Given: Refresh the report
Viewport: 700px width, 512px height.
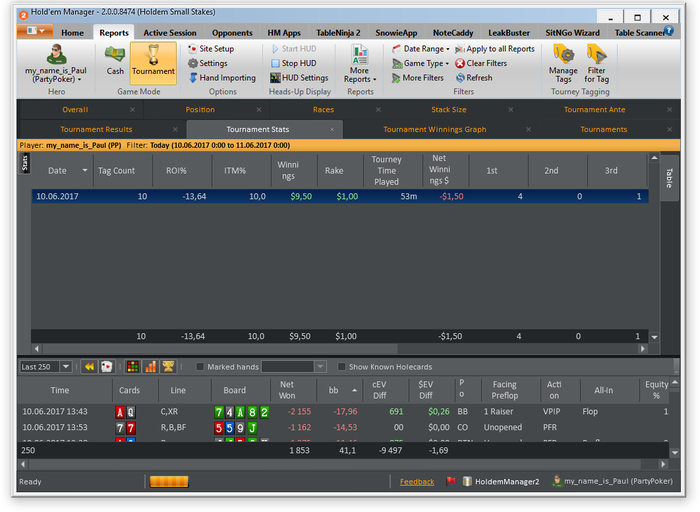Looking at the screenshot, I should coord(474,78).
